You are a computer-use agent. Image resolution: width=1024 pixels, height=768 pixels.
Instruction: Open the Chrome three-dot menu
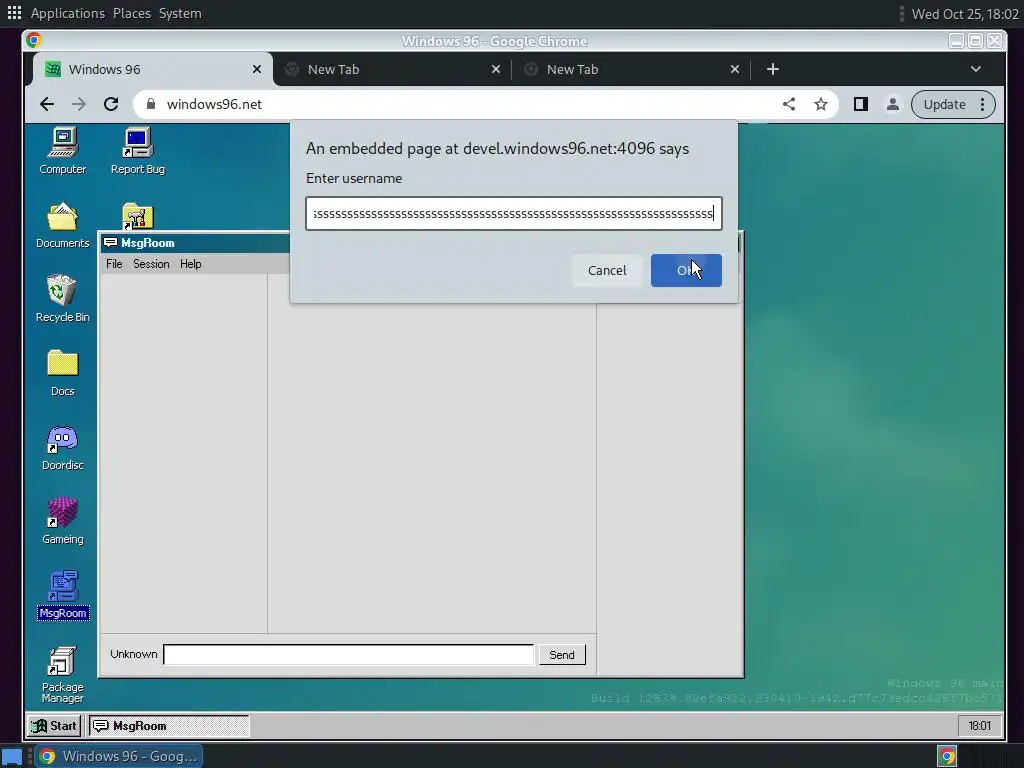[982, 104]
